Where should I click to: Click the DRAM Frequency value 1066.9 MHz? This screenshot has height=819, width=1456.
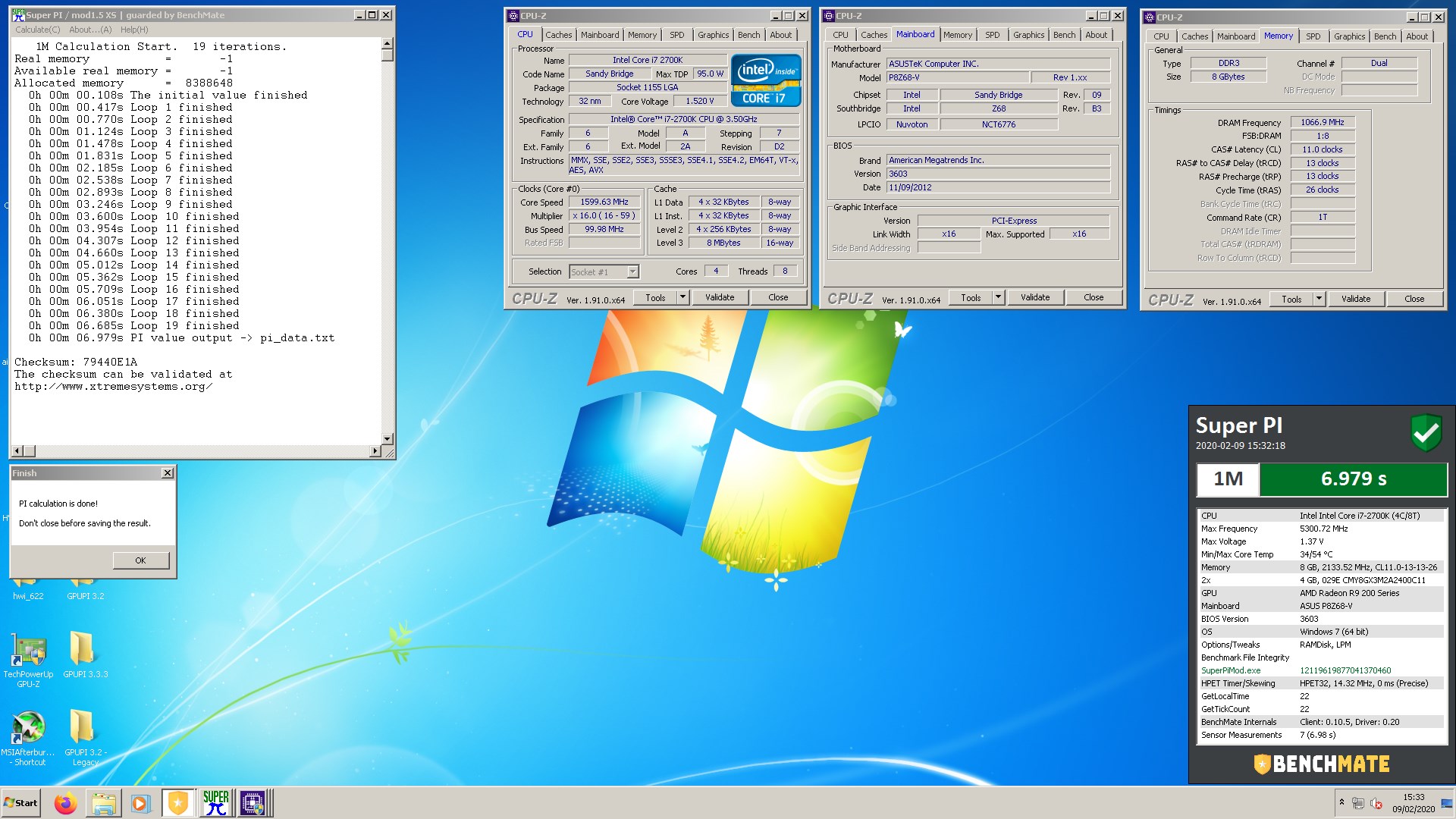(x=1323, y=122)
